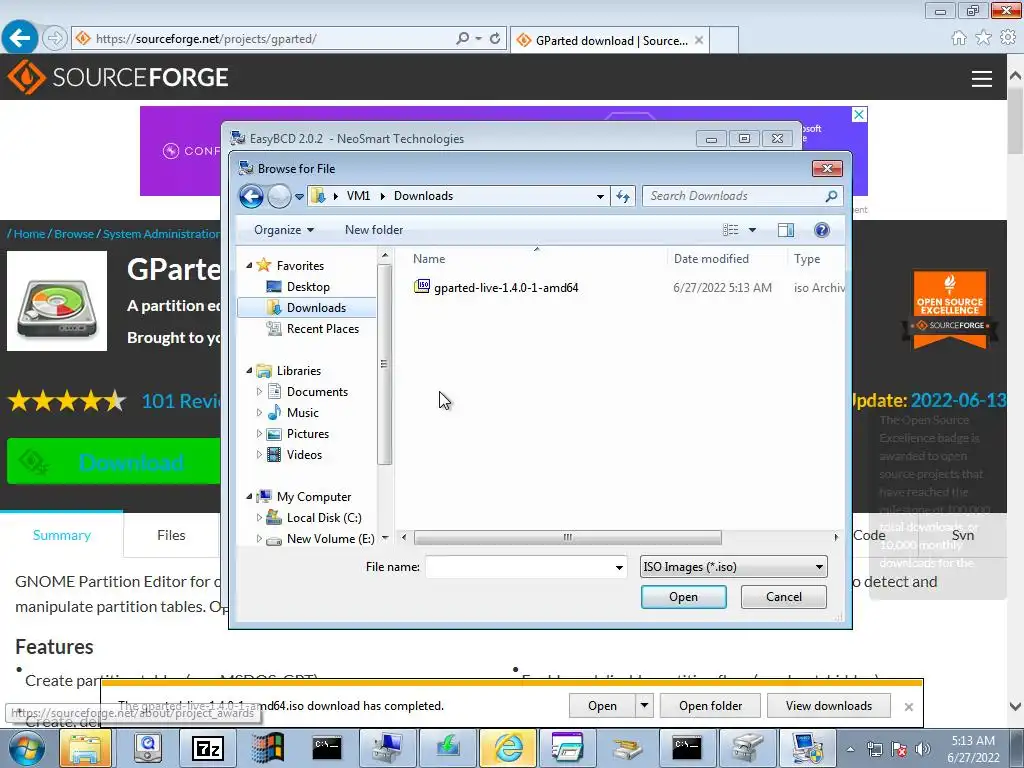Click the volume speaker tray icon

point(922,749)
